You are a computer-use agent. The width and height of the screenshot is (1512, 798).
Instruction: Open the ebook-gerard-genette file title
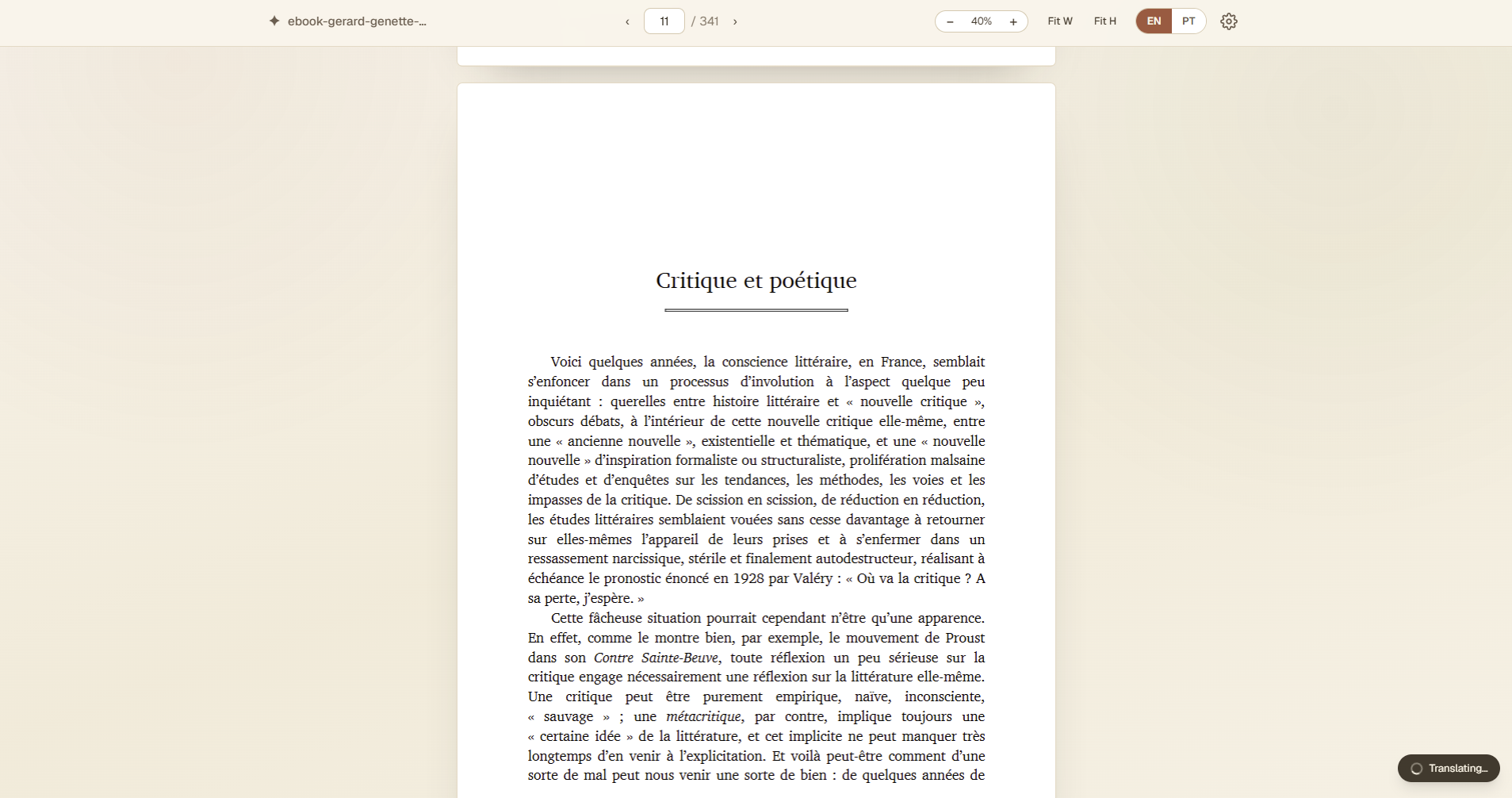point(357,21)
